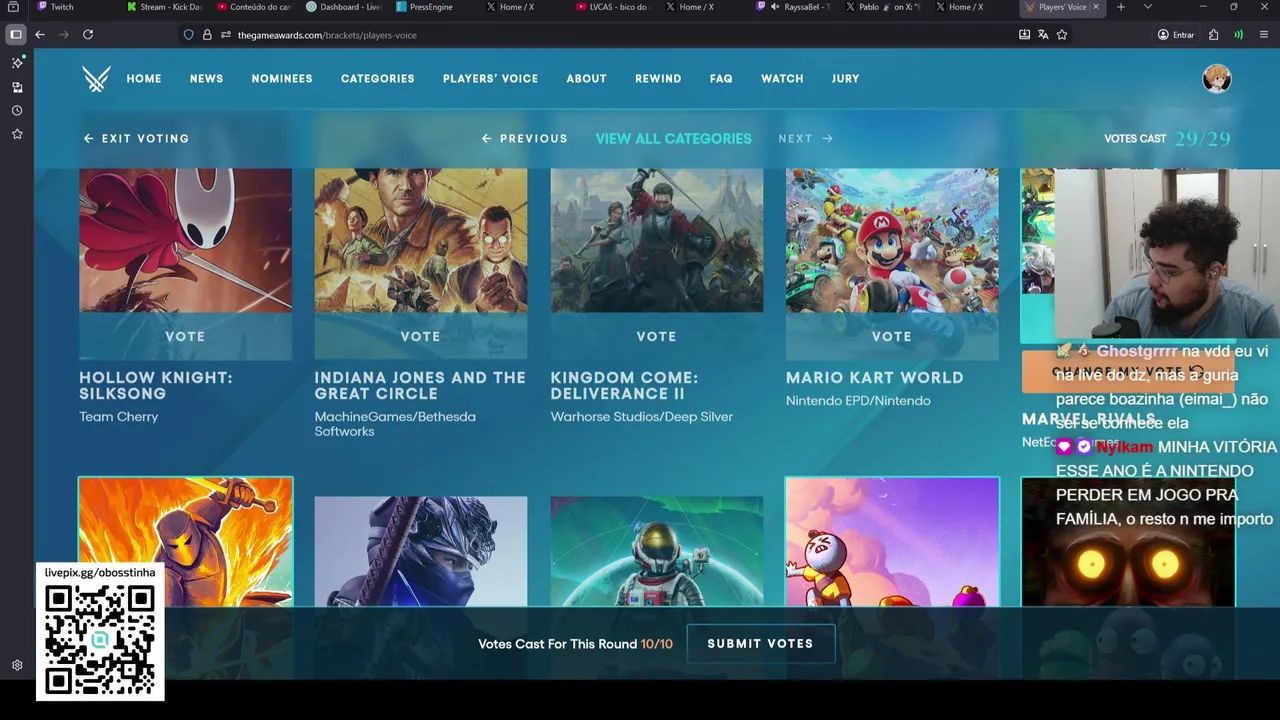Open the Firefox View icon at top left
Image resolution: width=1280 pixels, height=720 pixels.
click(13, 7)
